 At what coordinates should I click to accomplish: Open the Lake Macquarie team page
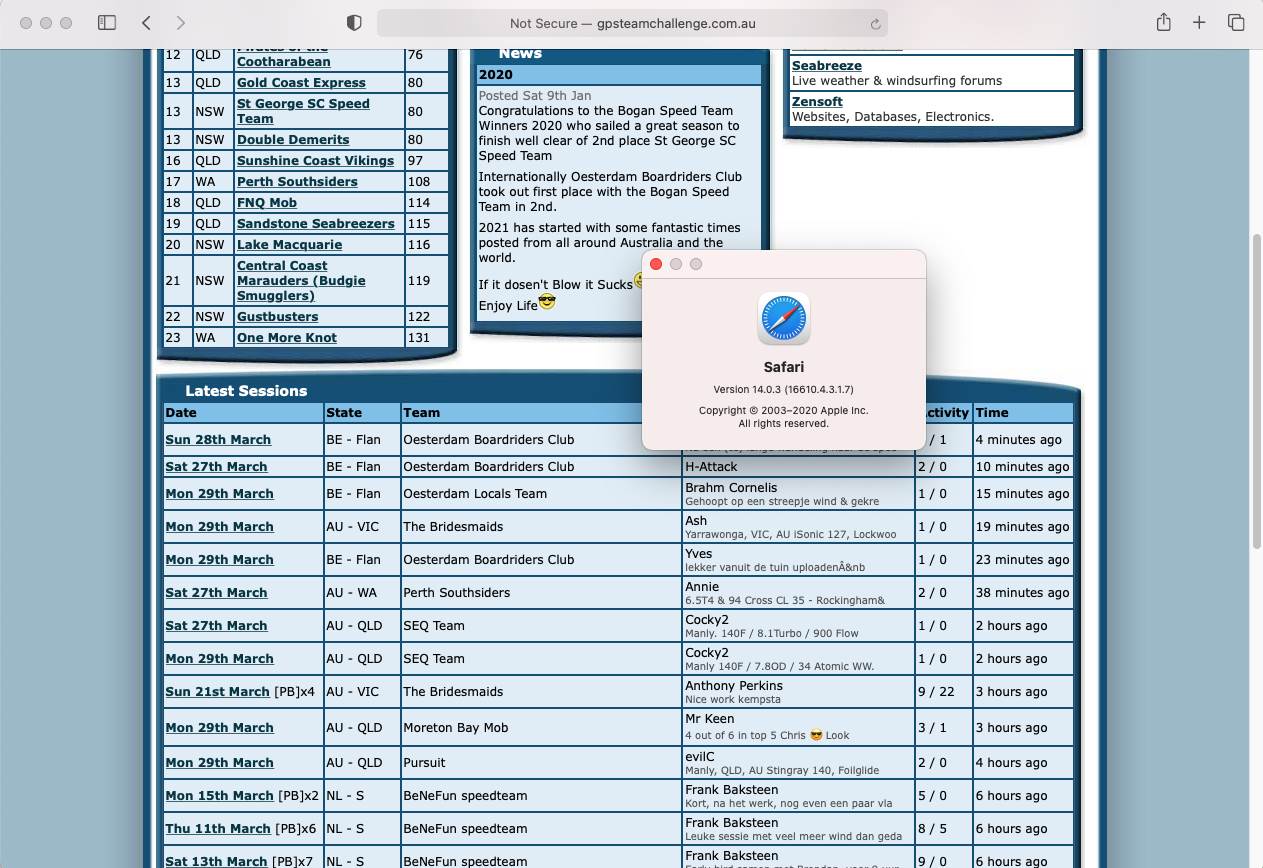point(289,244)
